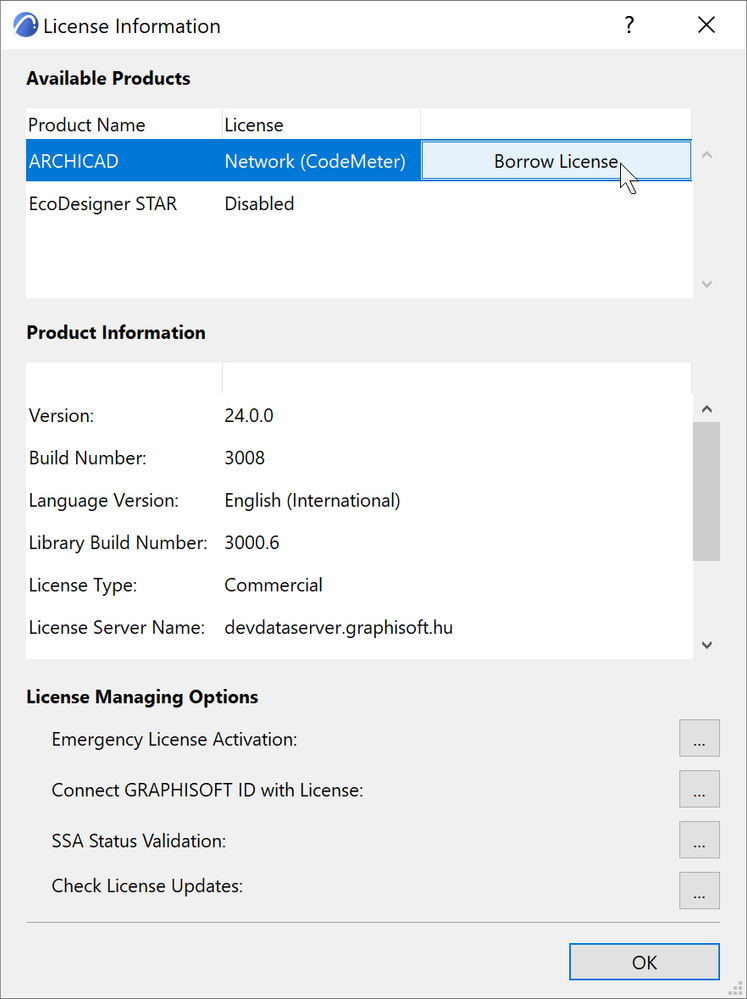
Task: Click Check License Updates ellipsis button
Action: tap(699, 889)
